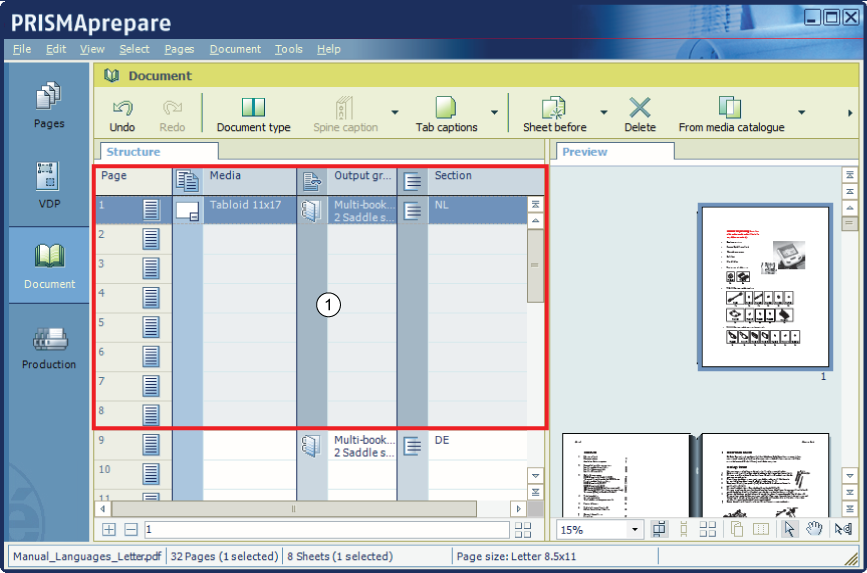Expand the Sheet before dropdown arrow
This screenshot has height=573, width=867.
604,112
